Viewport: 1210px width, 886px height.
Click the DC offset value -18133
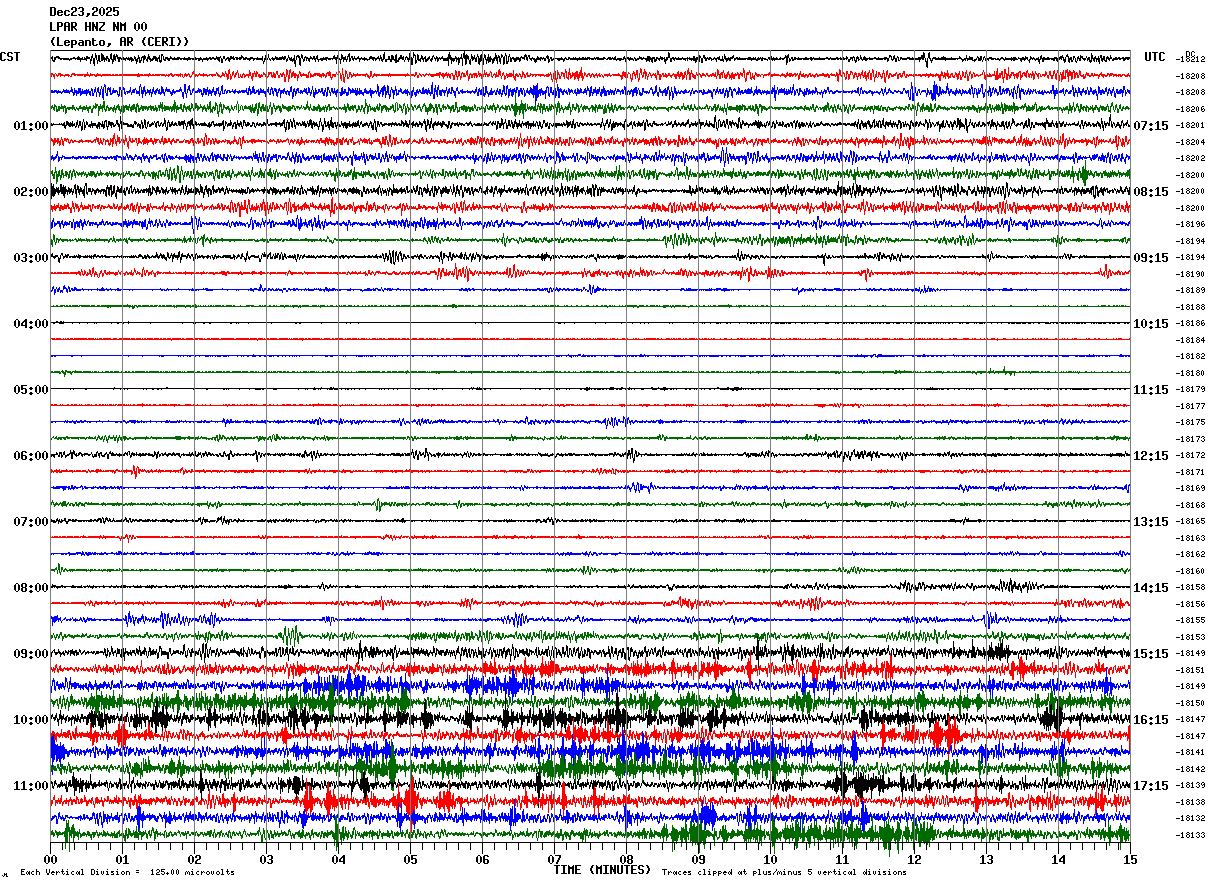[x=1191, y=835]
